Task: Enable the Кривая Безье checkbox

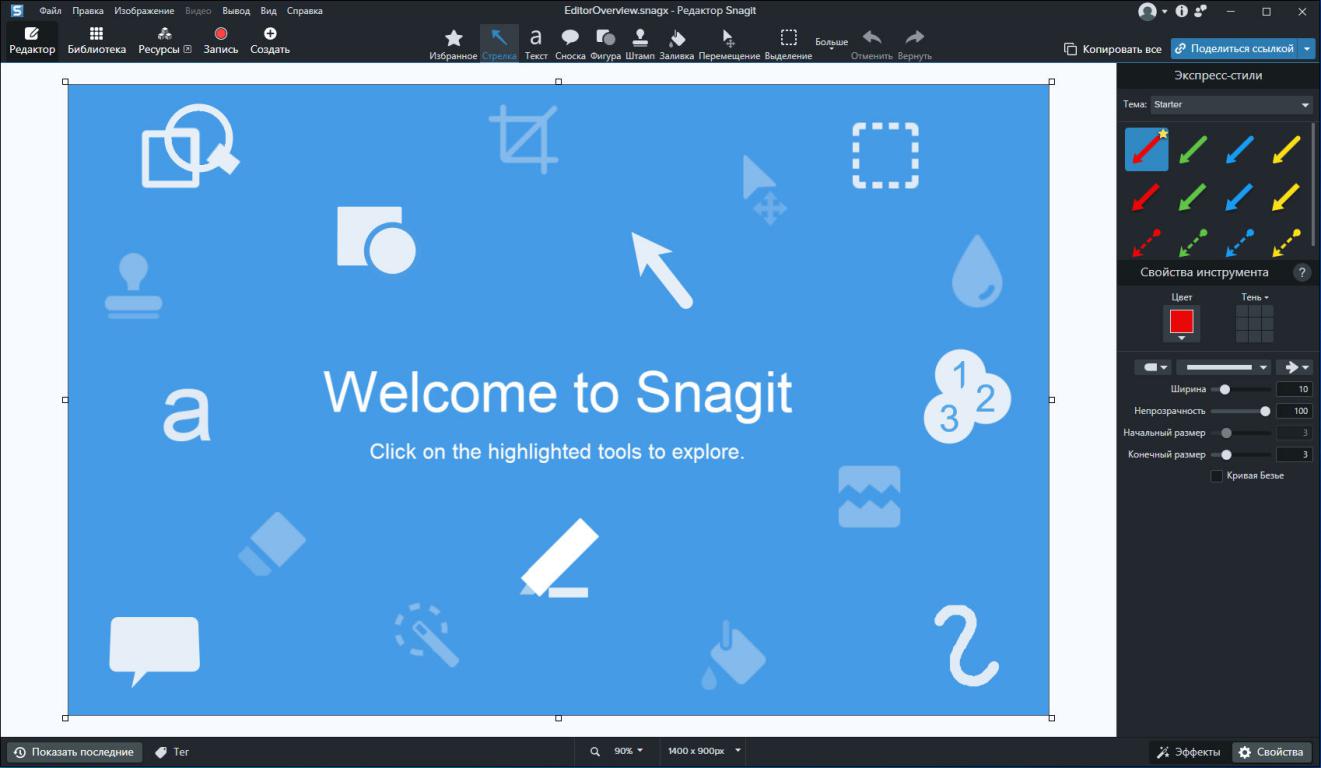Action: [x=1217, y=476]
